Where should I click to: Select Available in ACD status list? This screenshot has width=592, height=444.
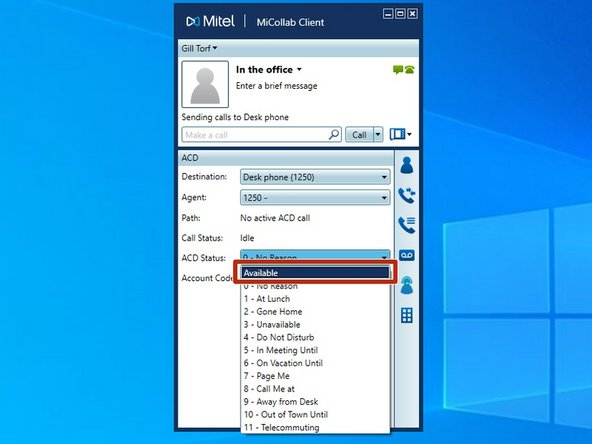click(315, 273)
